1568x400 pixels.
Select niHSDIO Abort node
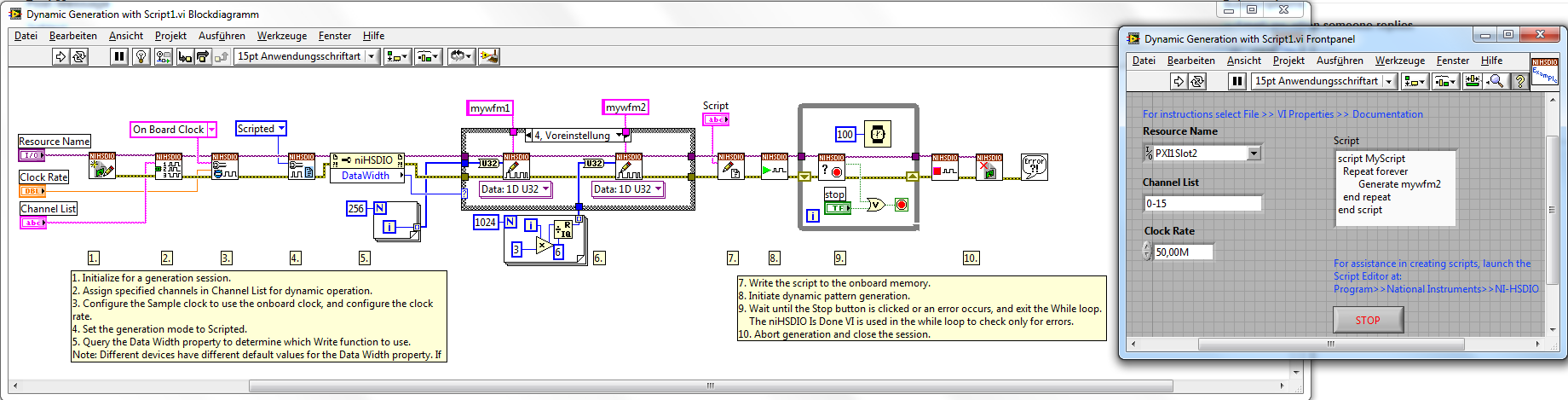[945, 166]
